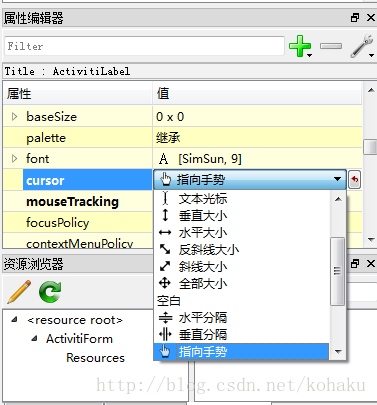Collapse the ActivitiForm tree node
Image resolution: width=377 pixels, height=405 pixels.
tap(34, 338)
